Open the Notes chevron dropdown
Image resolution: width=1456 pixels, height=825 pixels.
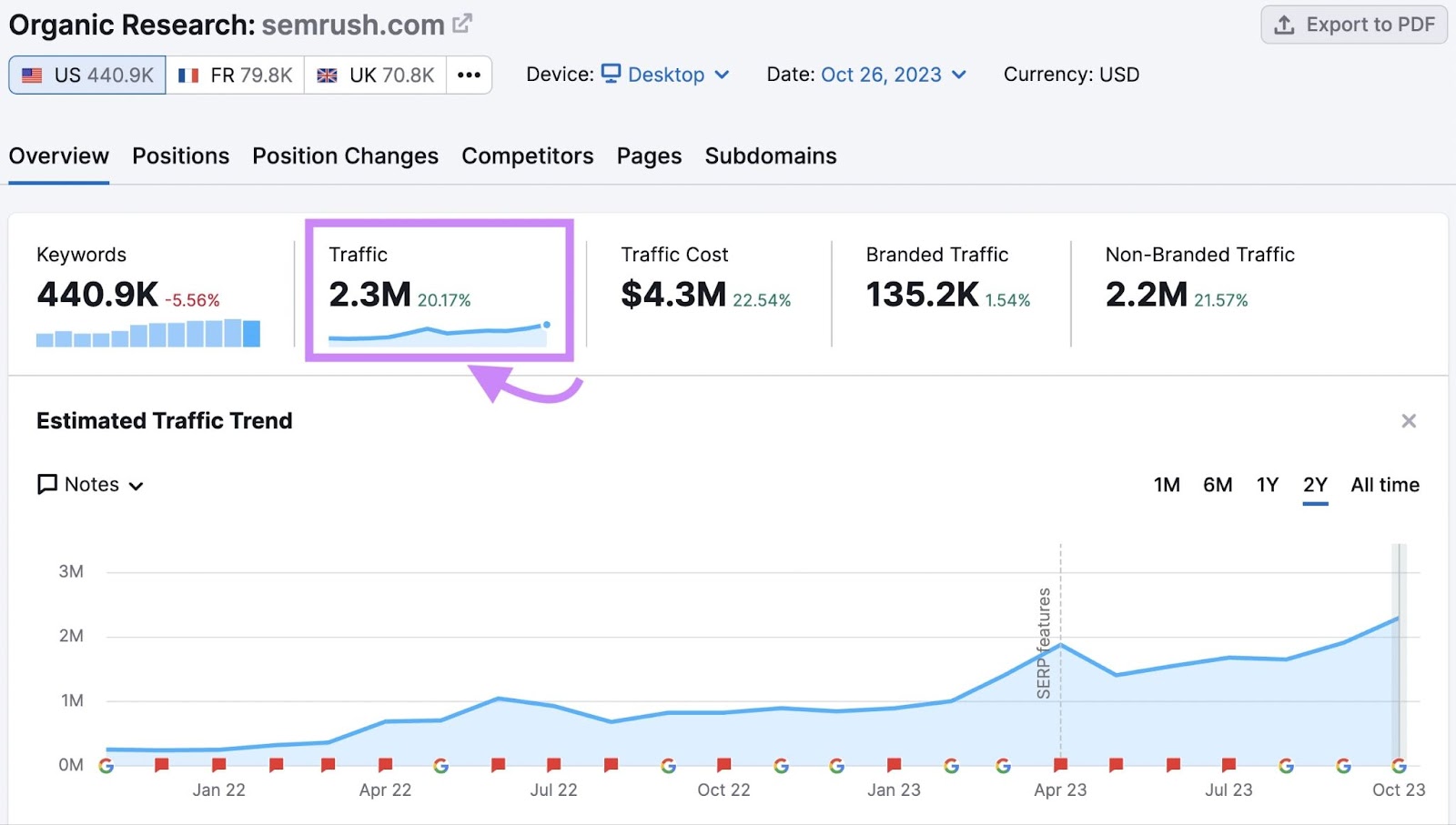[x=137, y=485]
